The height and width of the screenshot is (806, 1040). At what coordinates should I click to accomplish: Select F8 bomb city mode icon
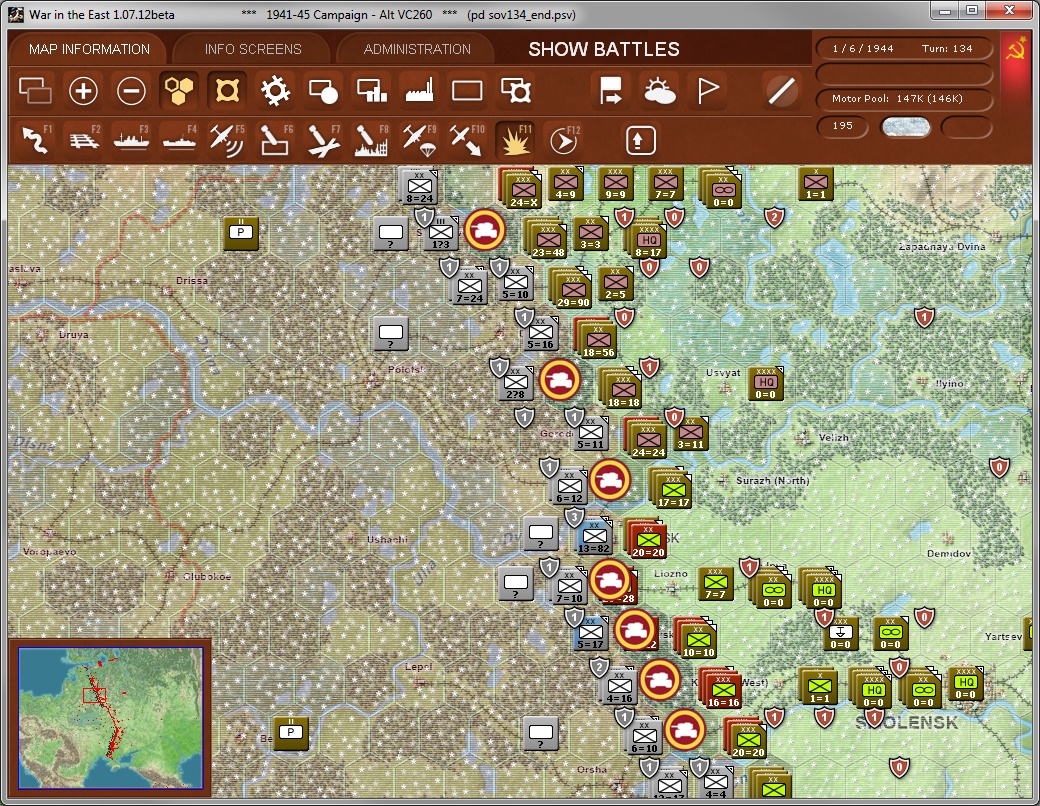pos(371,139)
